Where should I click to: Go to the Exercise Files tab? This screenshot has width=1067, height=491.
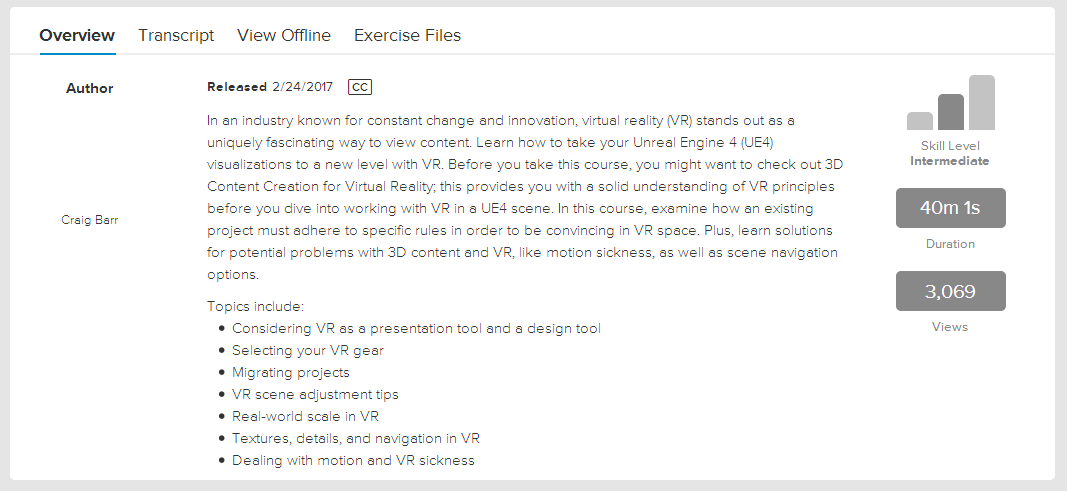pos(407,35)
